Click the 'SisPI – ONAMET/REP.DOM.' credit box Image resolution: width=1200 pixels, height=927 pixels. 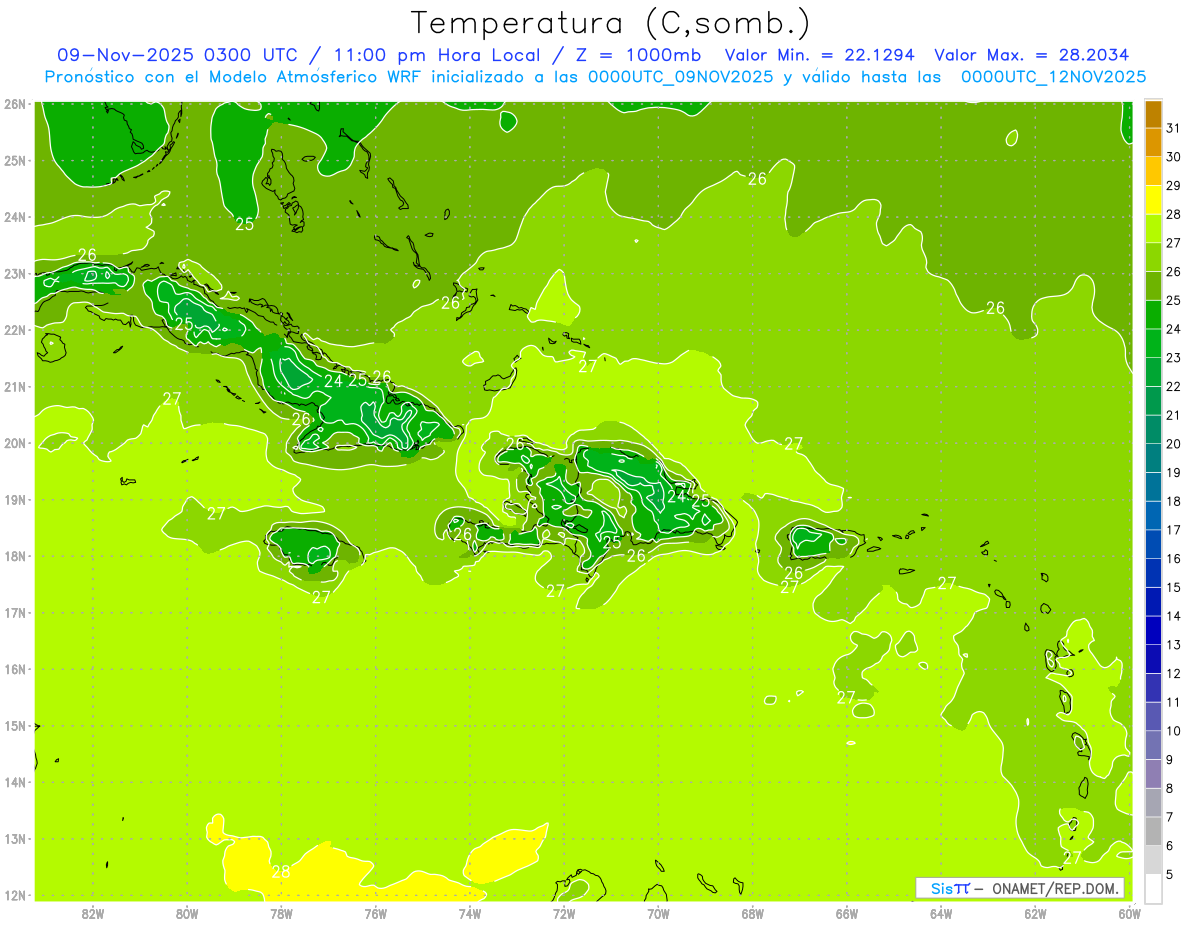(1020, 888)
